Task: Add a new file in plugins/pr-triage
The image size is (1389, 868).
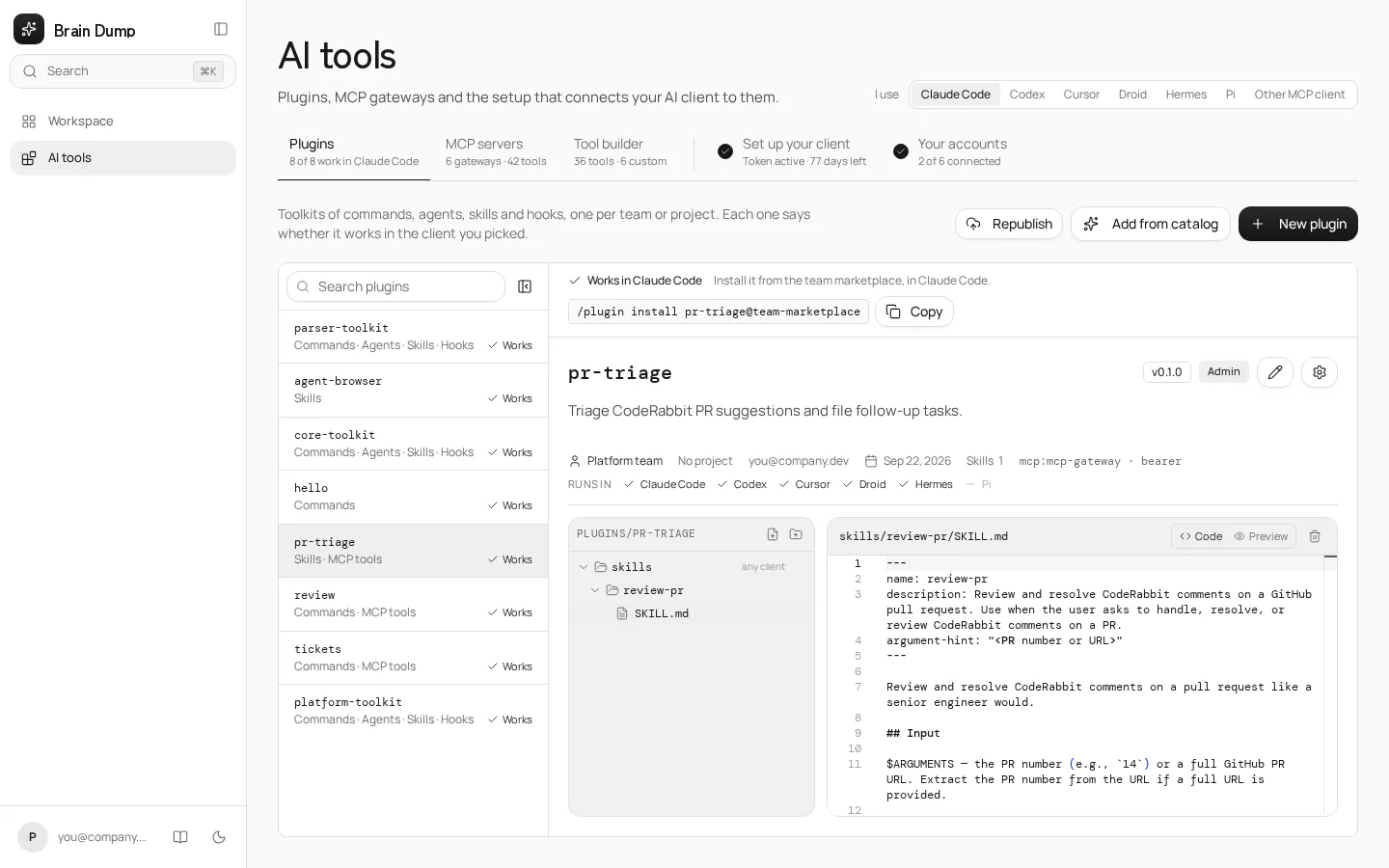Action: pos(773,534)
